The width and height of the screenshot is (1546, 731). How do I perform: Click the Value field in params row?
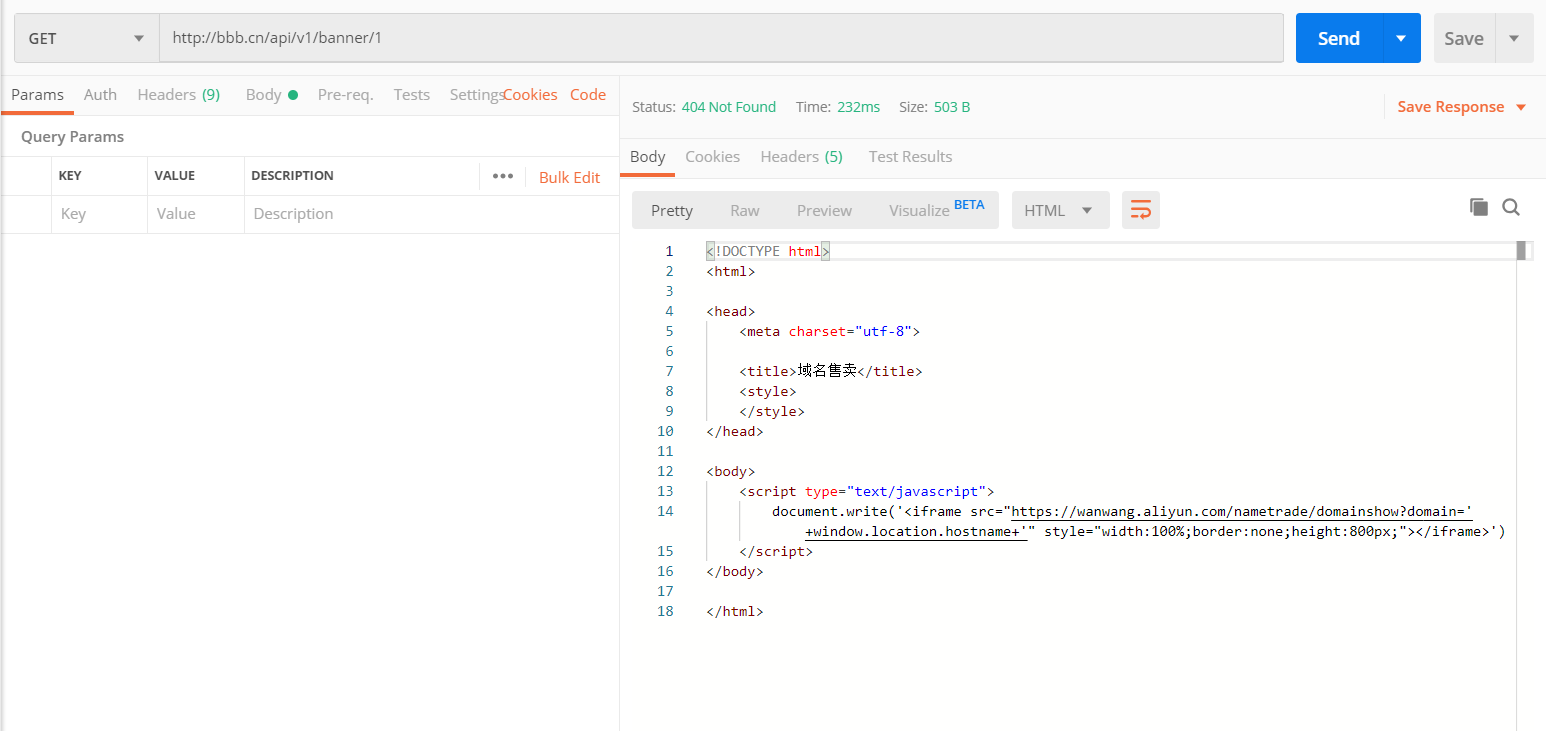[x=195, y=214]
